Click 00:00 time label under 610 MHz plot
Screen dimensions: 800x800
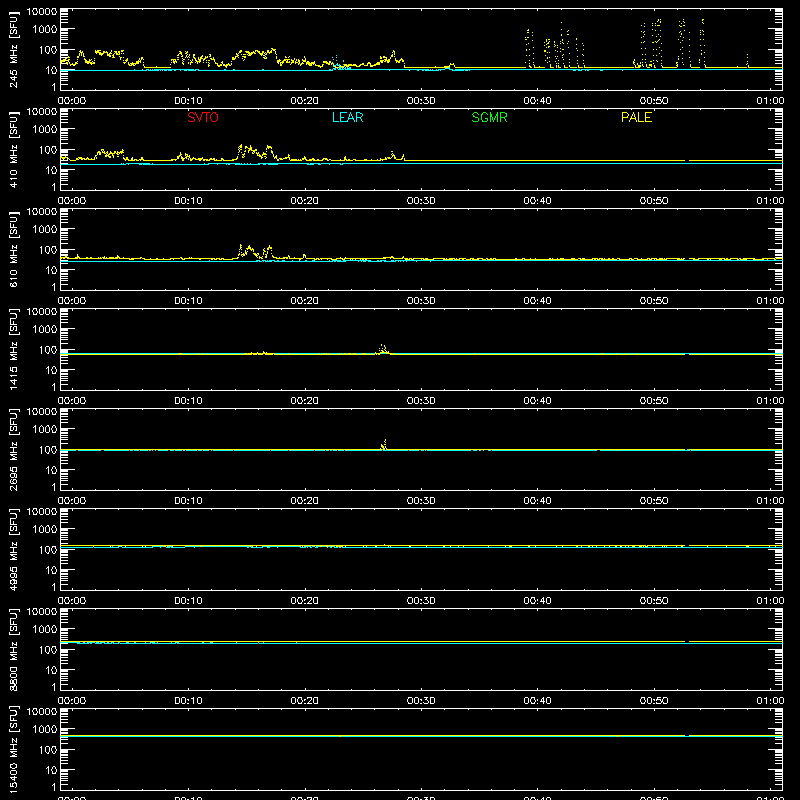(x=72, y=301)
